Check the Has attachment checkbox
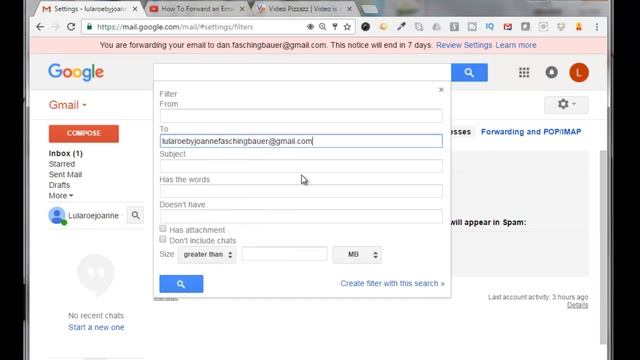The height and width of the screenshot is (360, 640). pyautogui.click(x=163, y=229)
